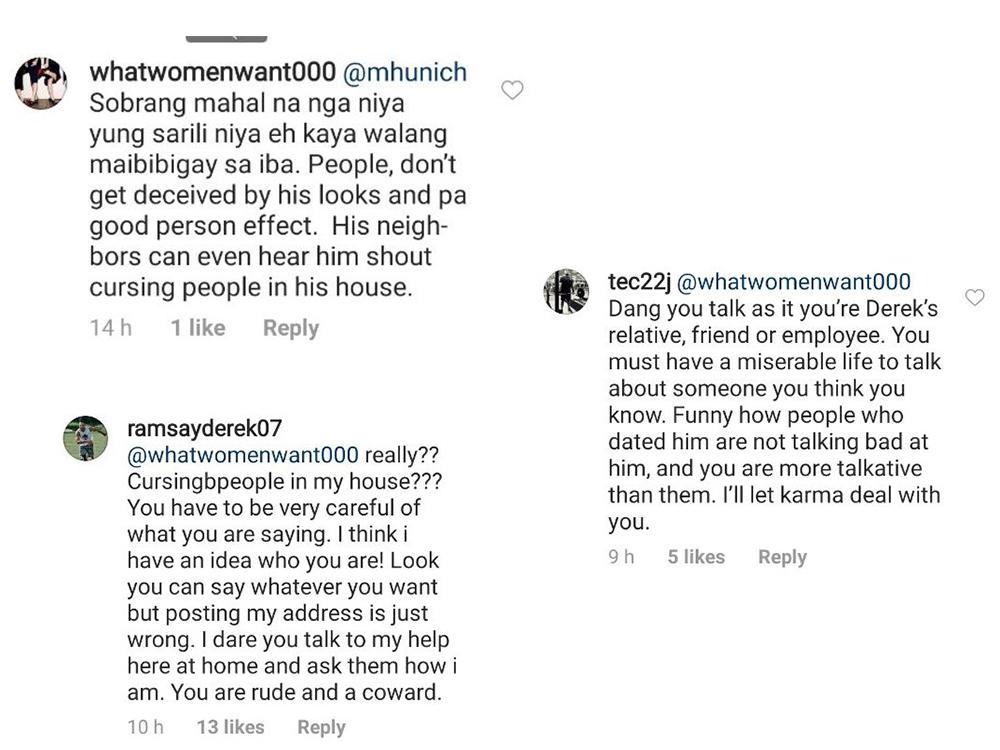This screenshot has width=1000, height=750.
Task: Tap @whatwomenwant000 mention in ramsayderek07's reply
Action: coord(242,455)
